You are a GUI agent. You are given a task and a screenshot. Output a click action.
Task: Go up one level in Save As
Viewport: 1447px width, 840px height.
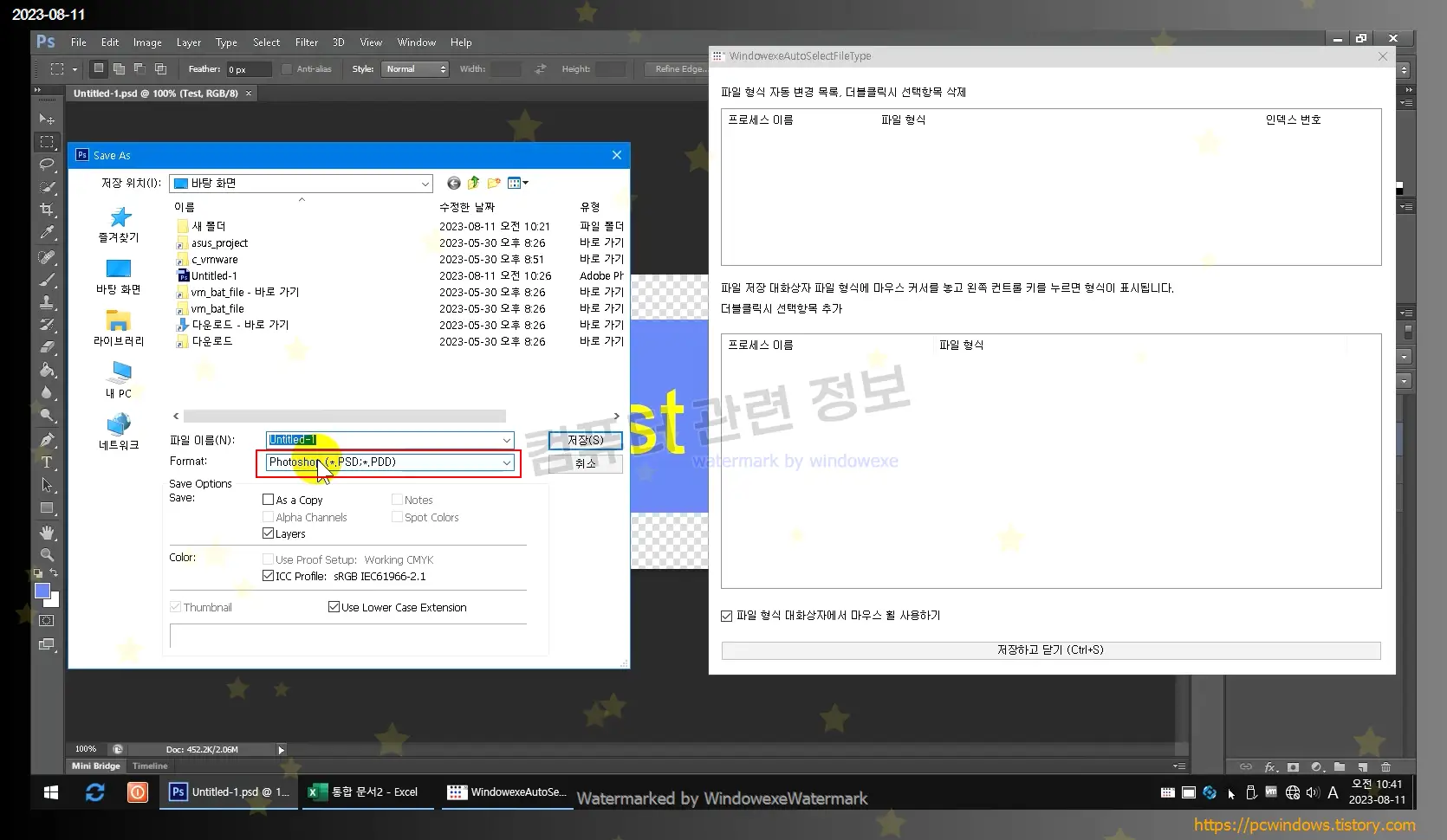pyautogui.click(x=473, y=183)
